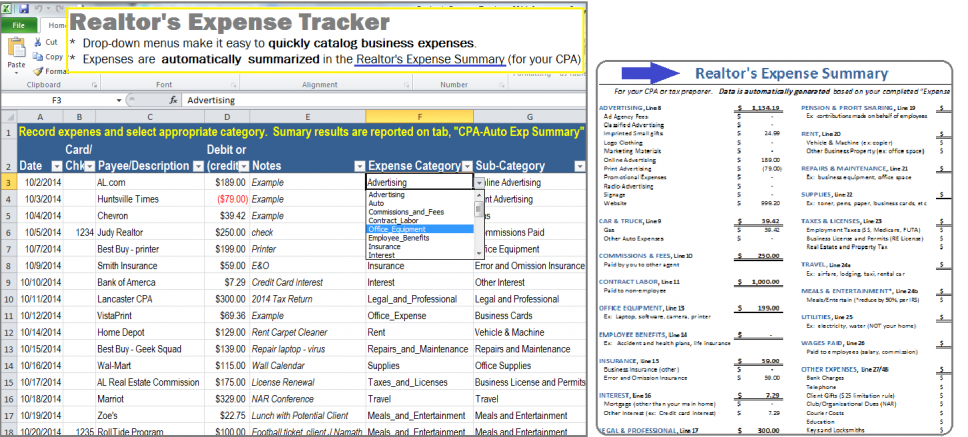968x437 pixels.
Task: Click the Undo arrow icon
Action: pos(40,8)
